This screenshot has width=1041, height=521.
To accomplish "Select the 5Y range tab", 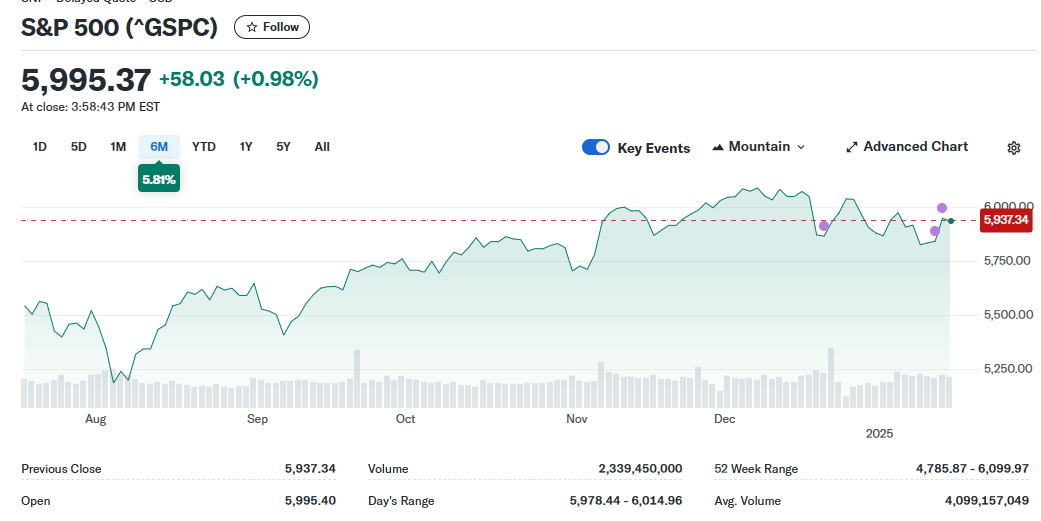I will click(x=283, y=147).
